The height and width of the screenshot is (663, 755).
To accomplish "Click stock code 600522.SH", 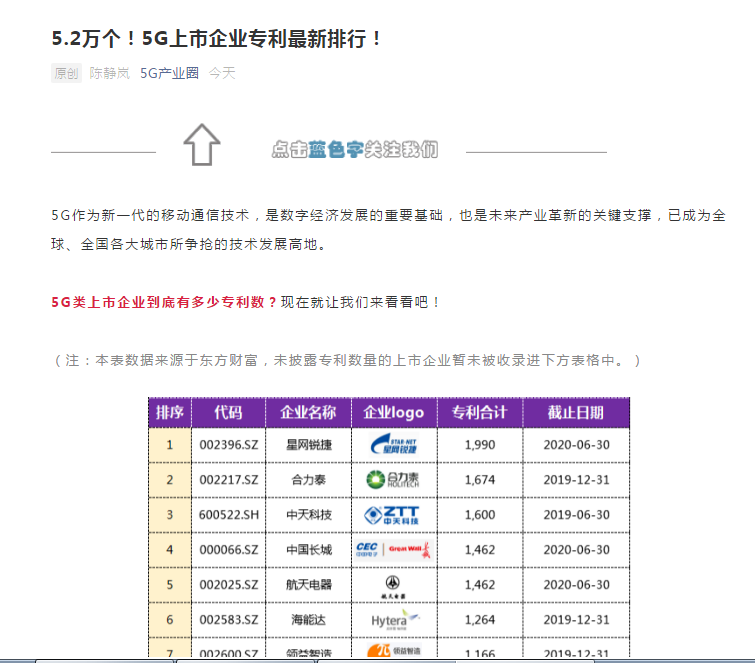I will [229, 515].
